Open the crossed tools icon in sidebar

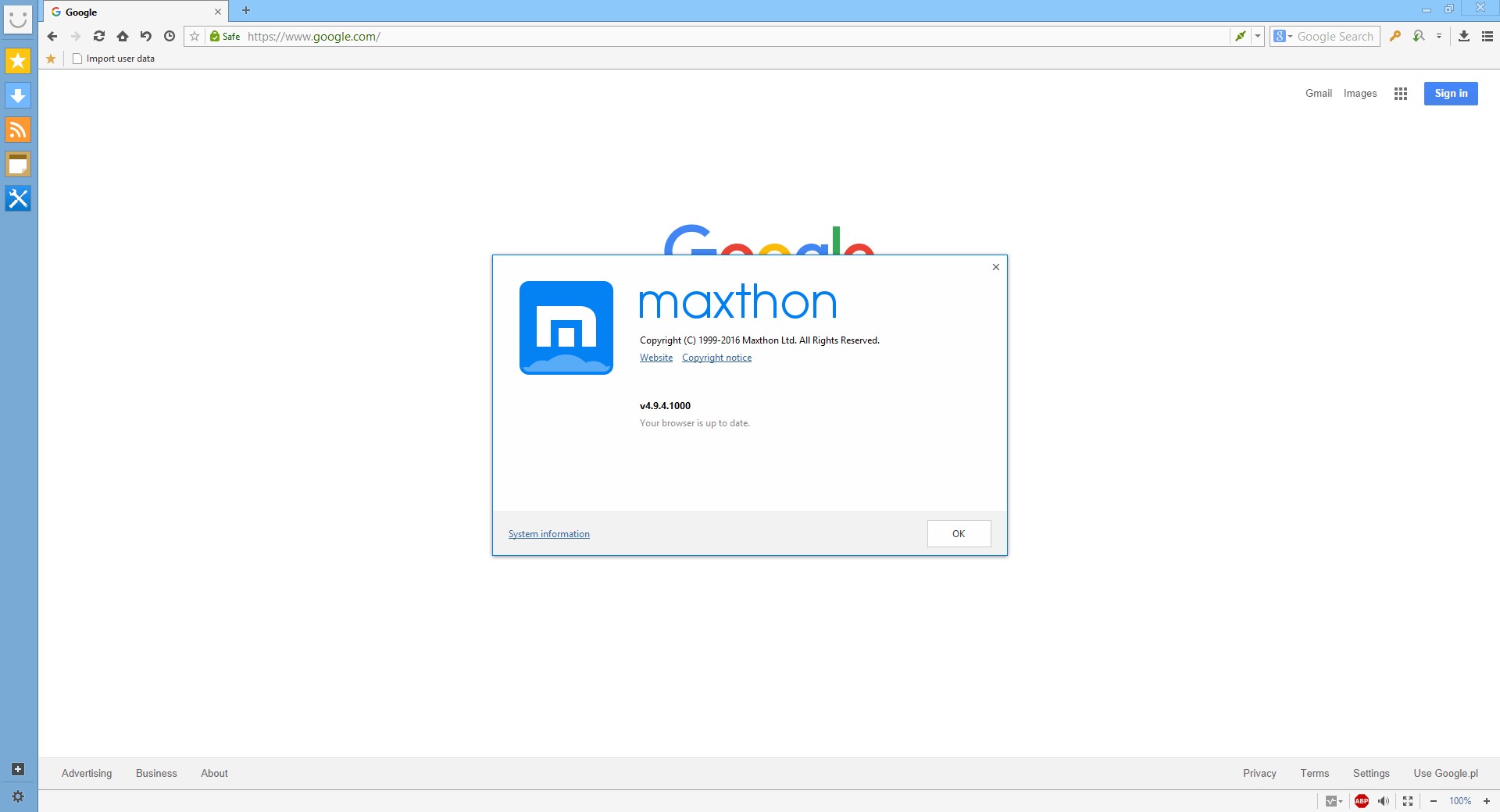(x=18, y=198)
